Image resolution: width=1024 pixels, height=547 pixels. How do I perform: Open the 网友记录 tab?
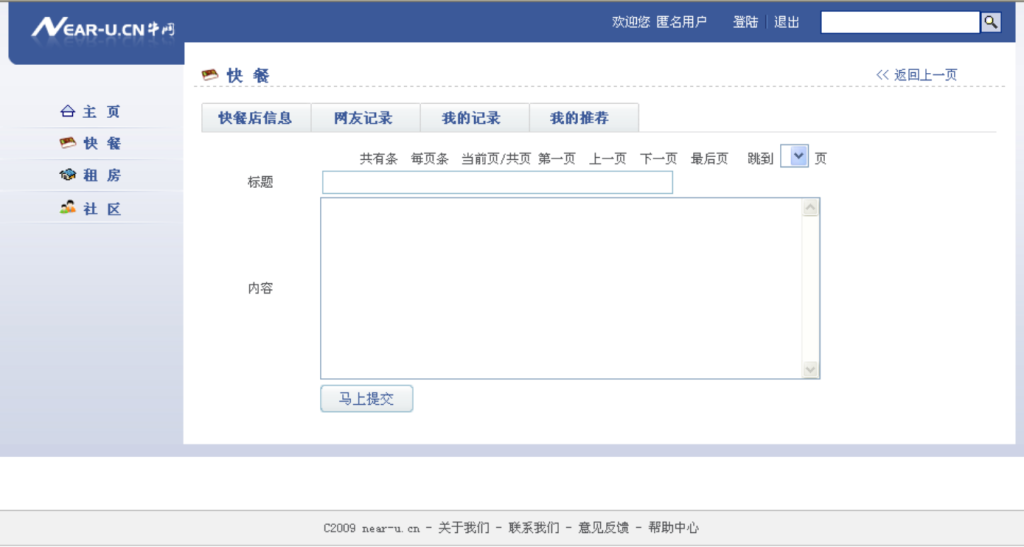(x=364, y=118)
